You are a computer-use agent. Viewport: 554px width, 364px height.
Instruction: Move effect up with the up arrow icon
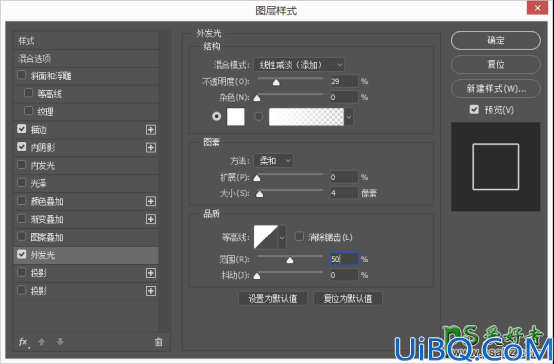(x=42, y=342)
